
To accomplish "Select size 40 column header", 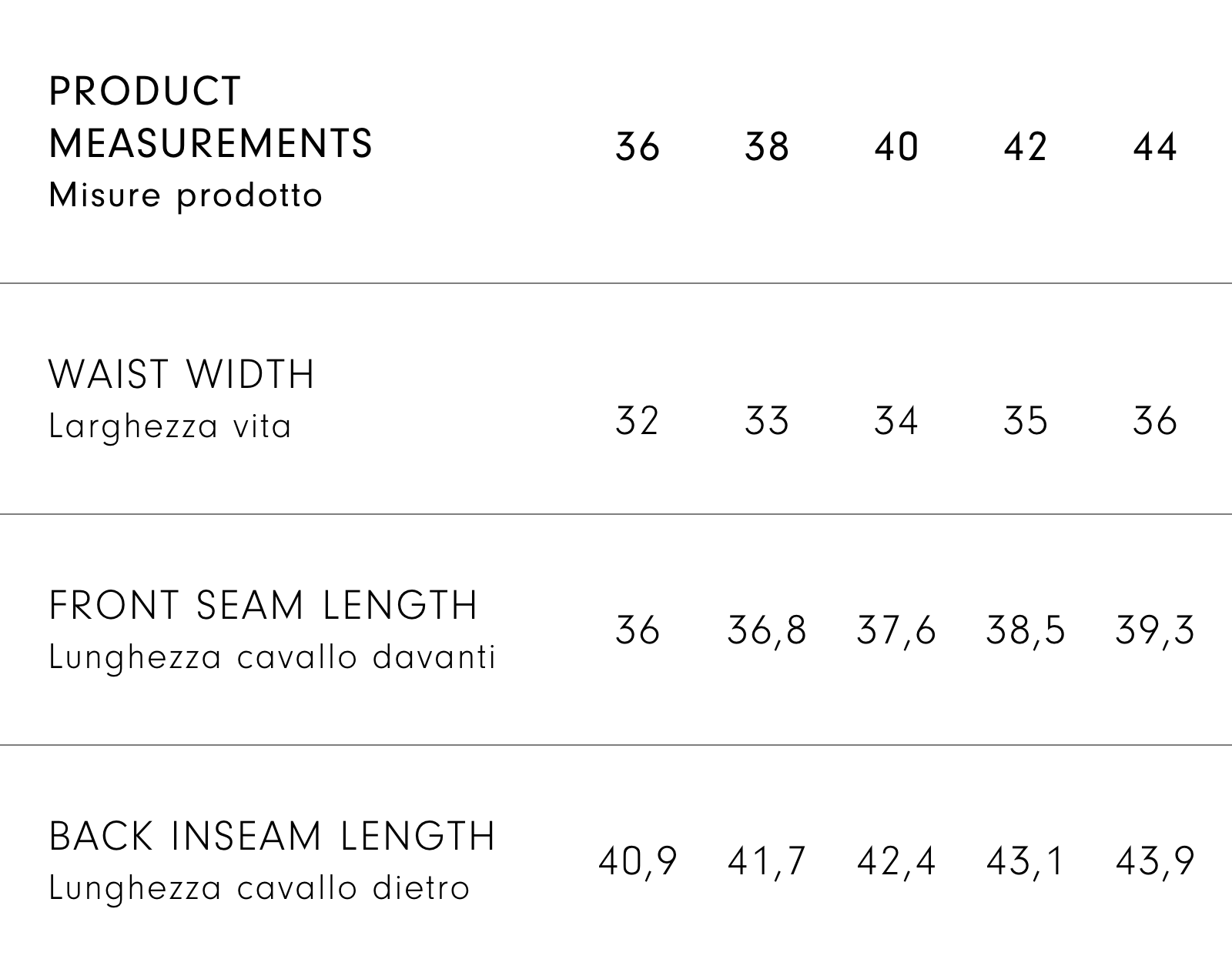I will click(896, 146).
